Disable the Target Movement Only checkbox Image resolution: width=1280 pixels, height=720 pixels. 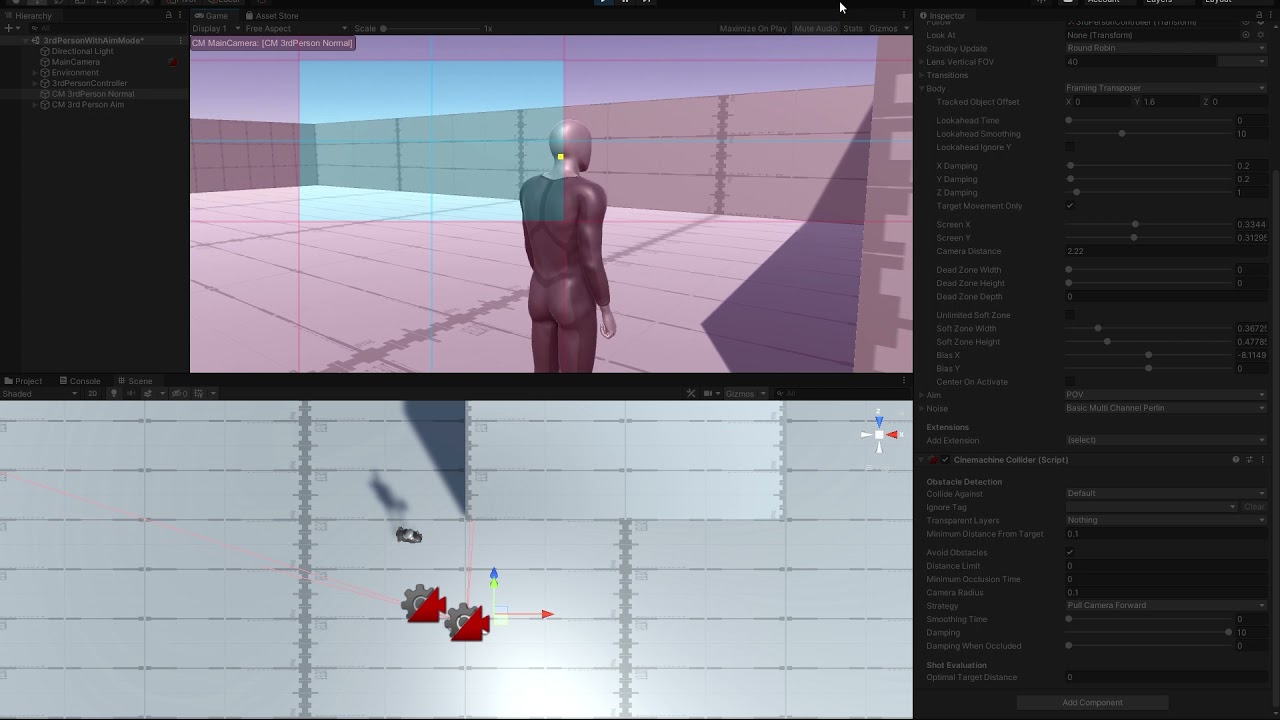click(1071, 206)
